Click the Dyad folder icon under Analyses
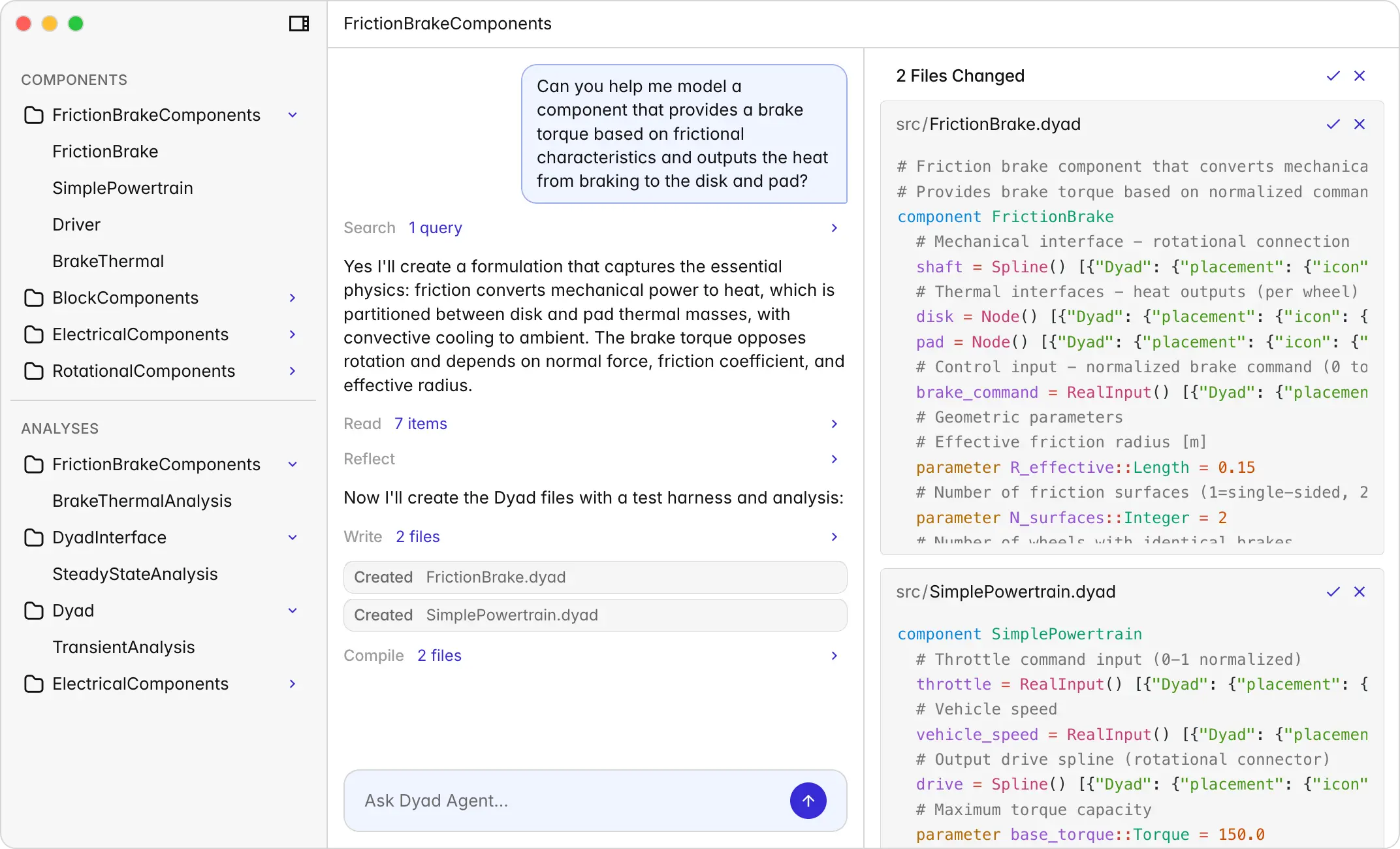The width and height of the screenshot is (1400, 849). (x=34, y=611)
